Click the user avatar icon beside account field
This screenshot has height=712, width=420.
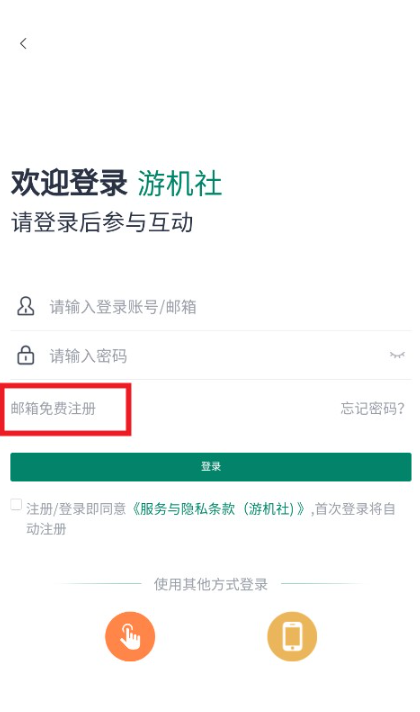coord(25,307)
